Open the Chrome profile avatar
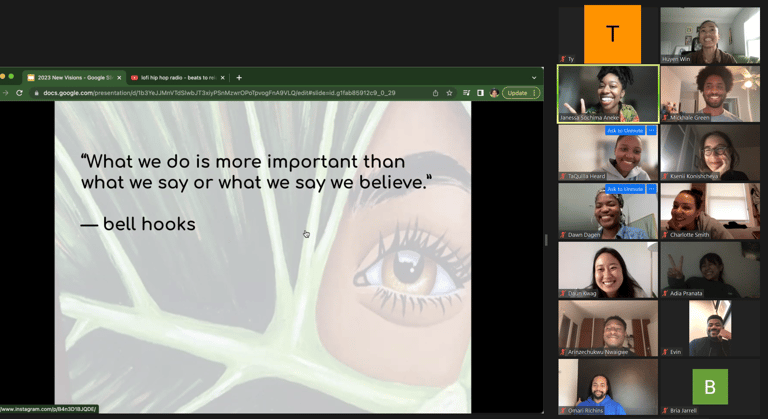 494,93
